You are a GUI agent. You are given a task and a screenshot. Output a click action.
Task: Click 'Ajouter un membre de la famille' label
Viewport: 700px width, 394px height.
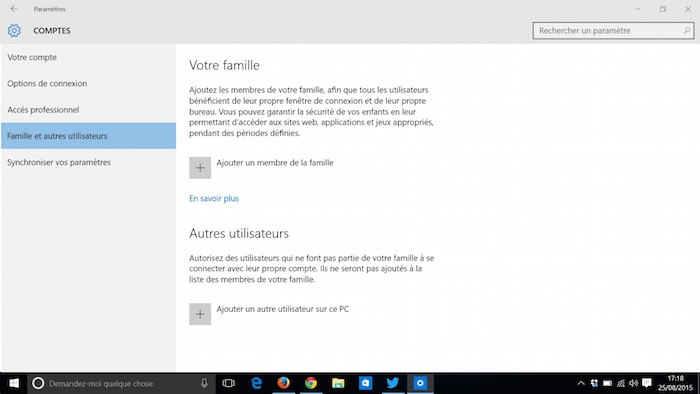(275, 163)
